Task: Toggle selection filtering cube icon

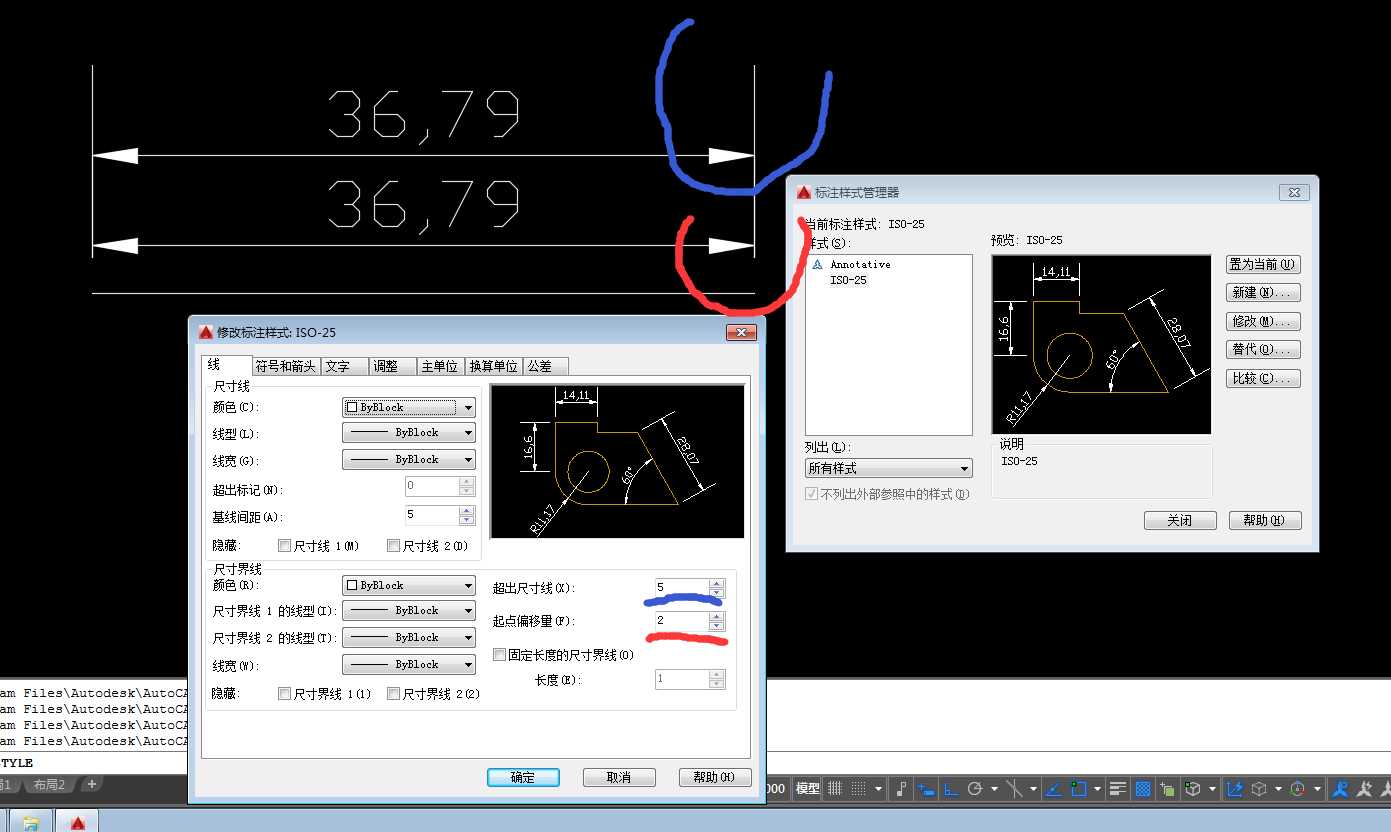Action: coord(1259,788)
